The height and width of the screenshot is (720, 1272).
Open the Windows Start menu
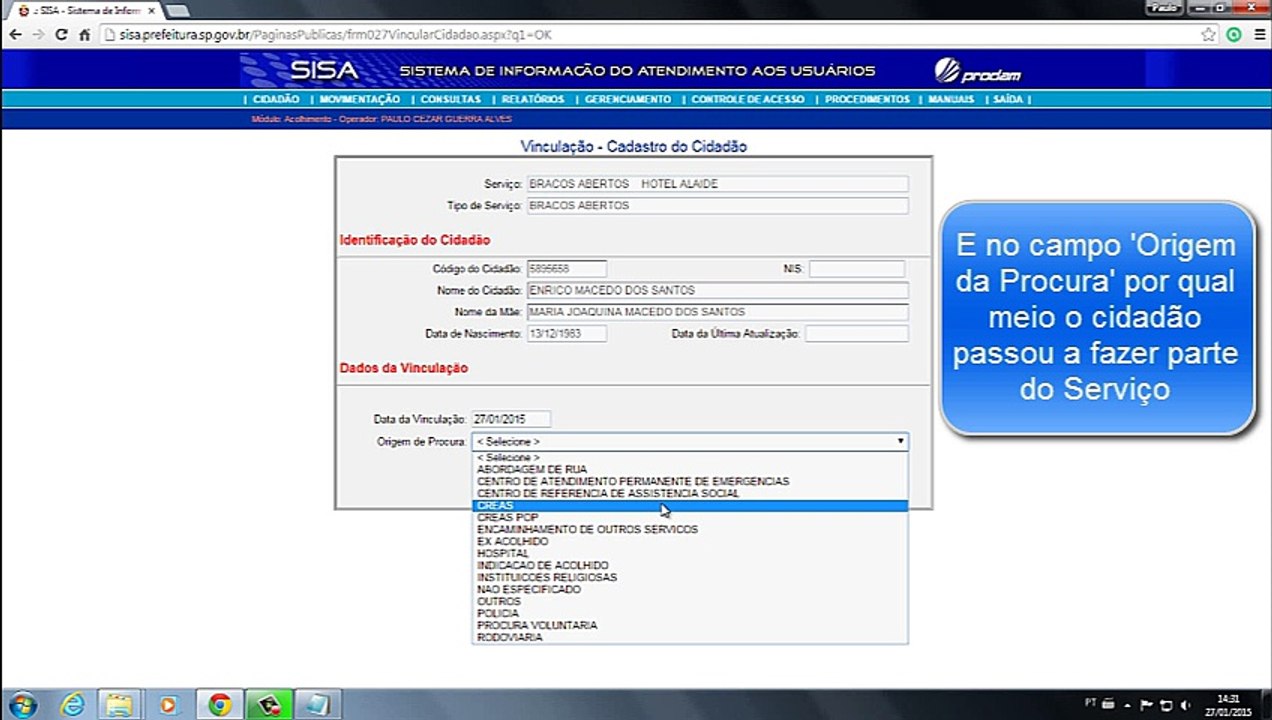21,705
